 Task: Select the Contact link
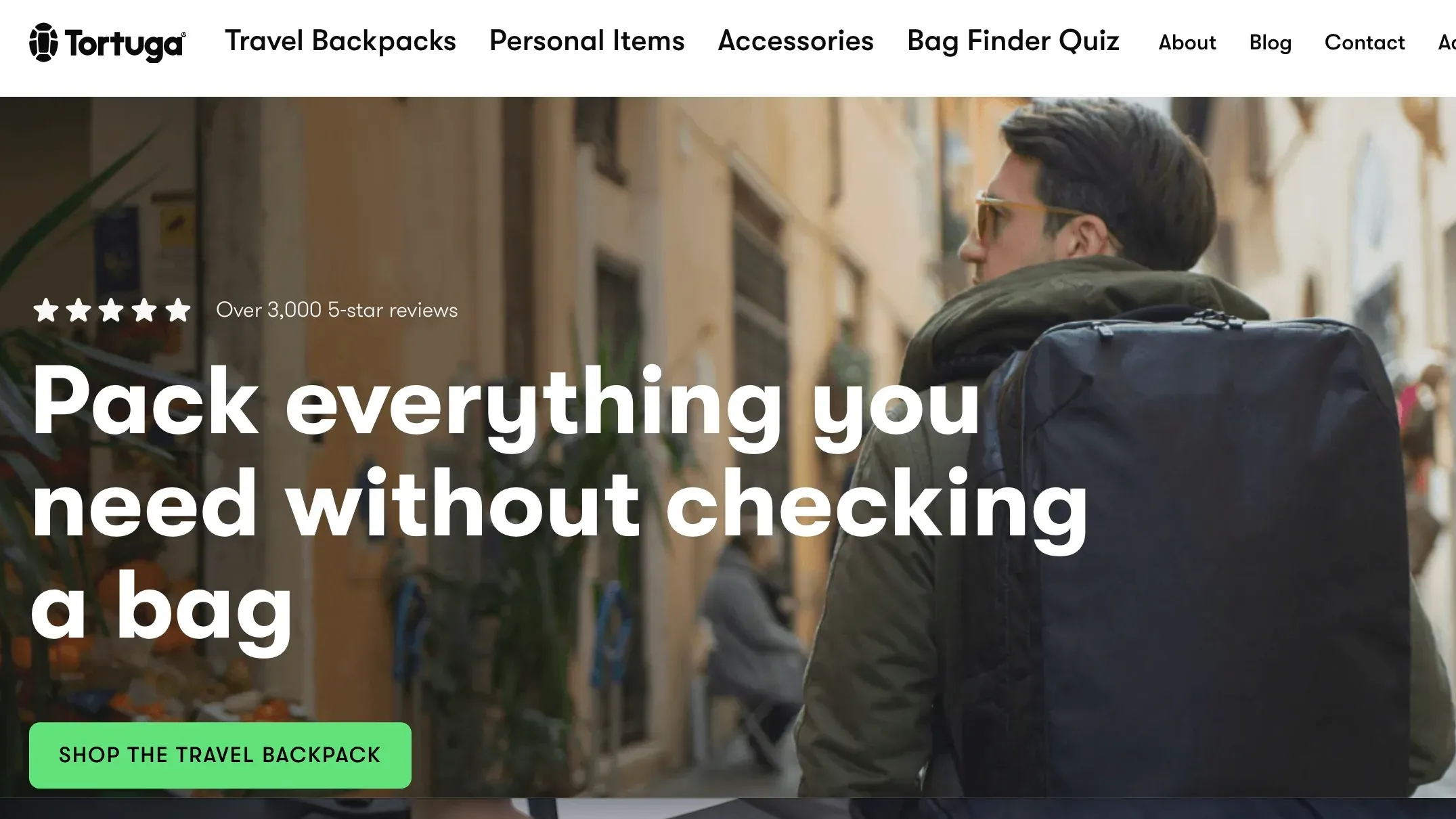pyautogui.click(x=1365, y=43)
